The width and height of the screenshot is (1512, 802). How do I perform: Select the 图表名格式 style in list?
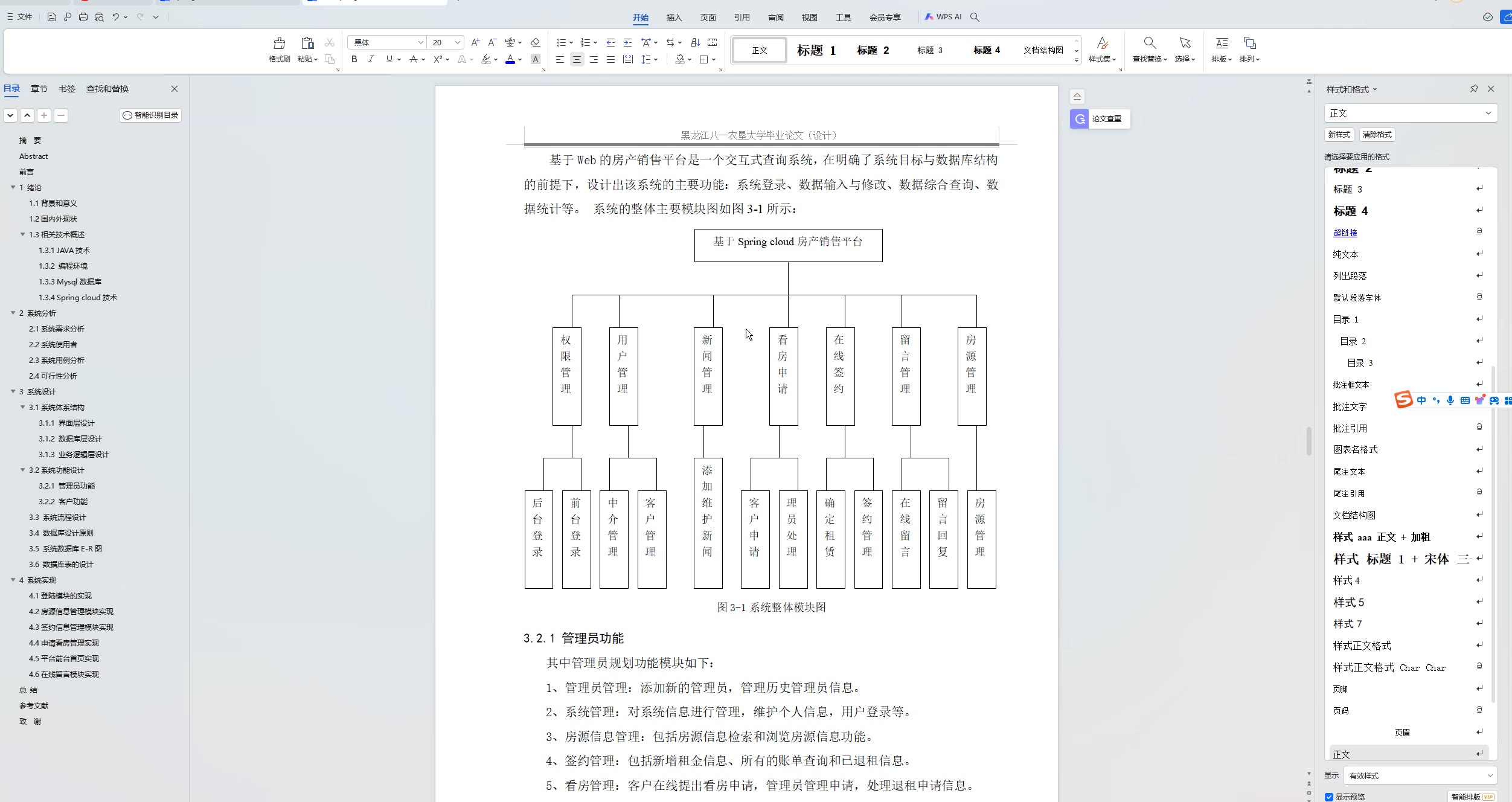1355,449
